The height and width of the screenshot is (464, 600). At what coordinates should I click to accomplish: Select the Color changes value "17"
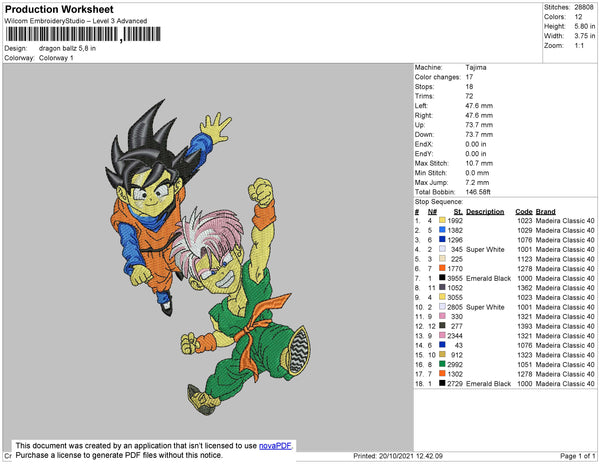pos(470,77)
